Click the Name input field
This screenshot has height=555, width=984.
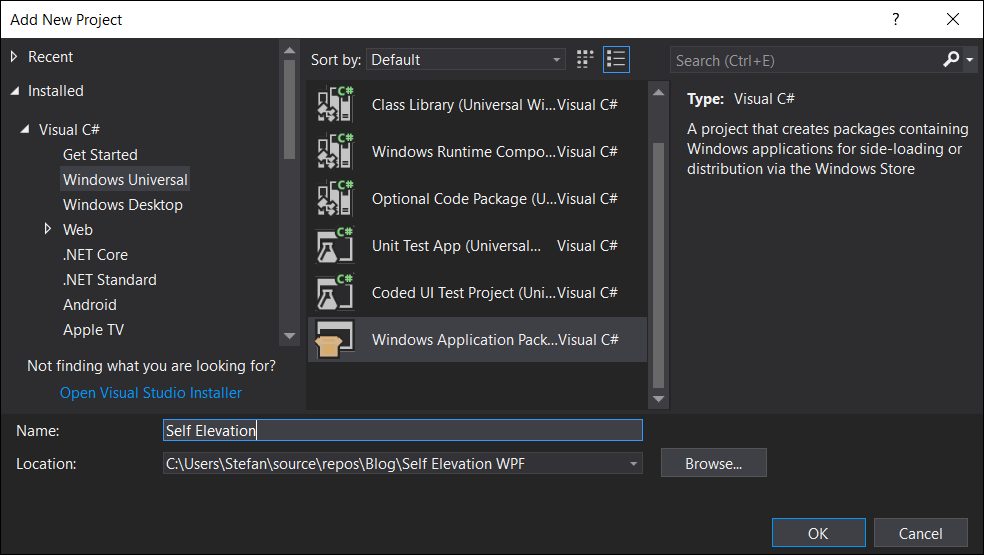click(x=403, y=431)
